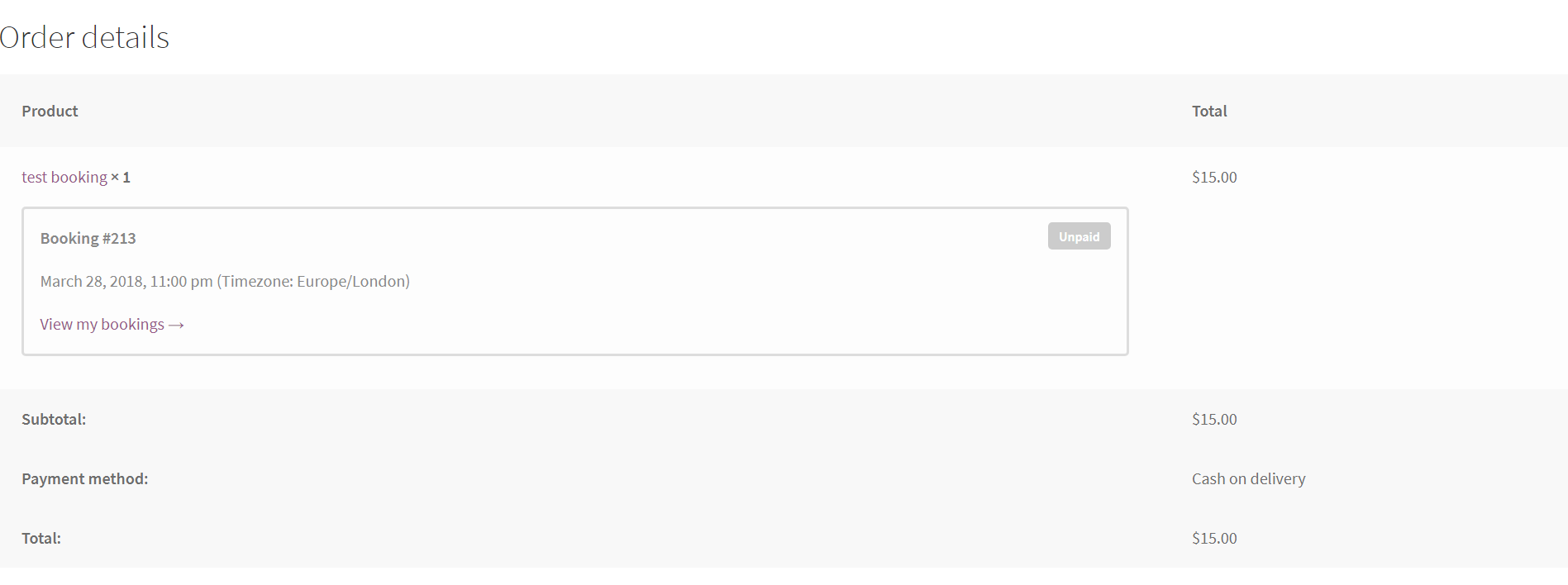Click the test booking $15.00 line price
Image resolution: width=1568 pixels, height=585 pixels.
tap(1214, 178)
